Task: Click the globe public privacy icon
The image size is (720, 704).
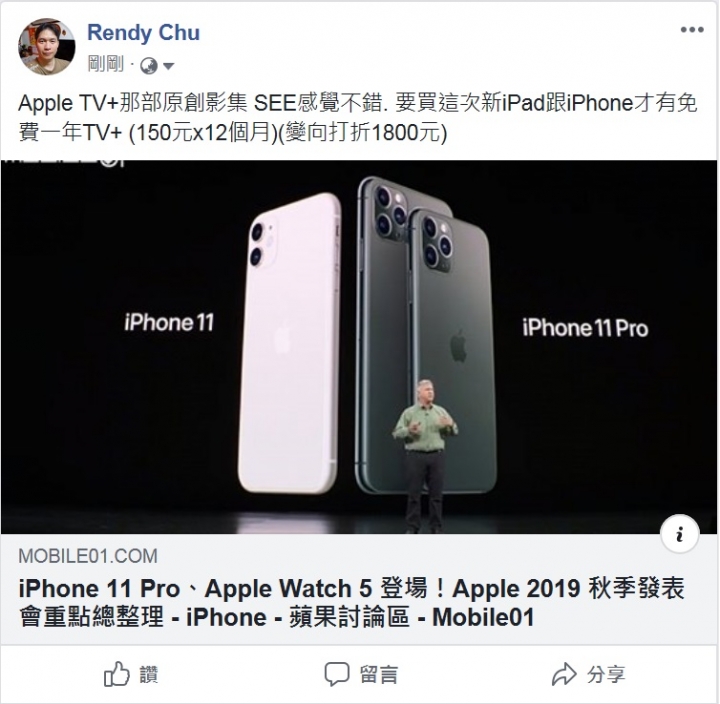Action: tap(149, 66)
